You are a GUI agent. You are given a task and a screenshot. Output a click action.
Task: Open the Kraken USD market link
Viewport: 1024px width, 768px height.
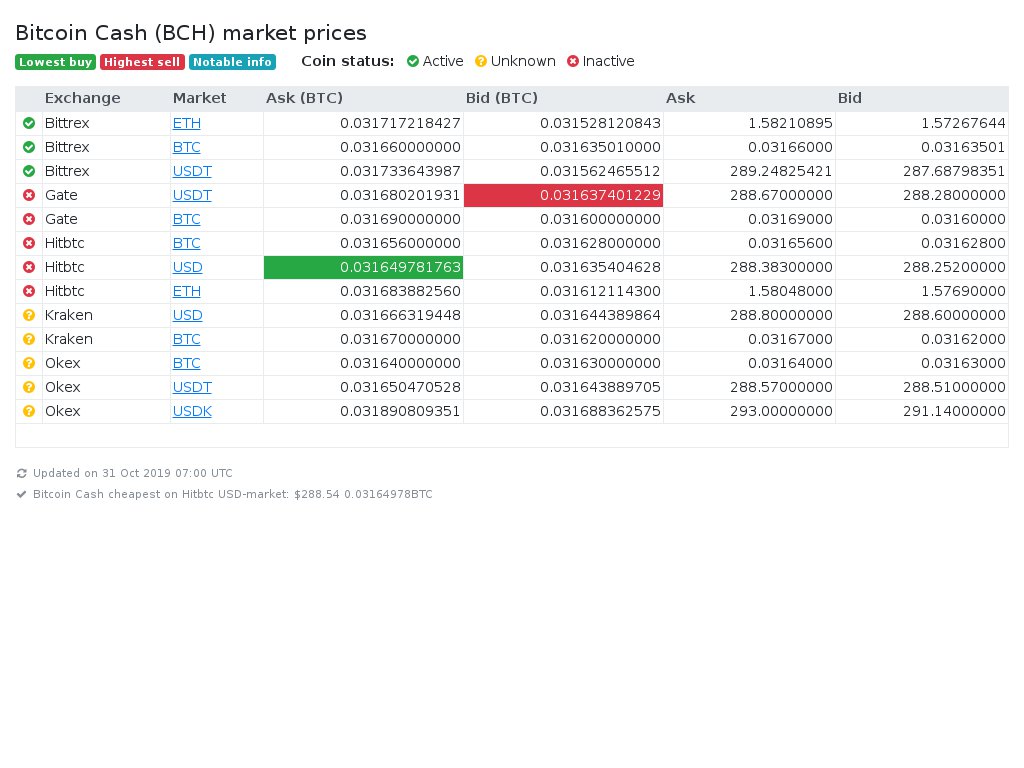pos(187,315)
